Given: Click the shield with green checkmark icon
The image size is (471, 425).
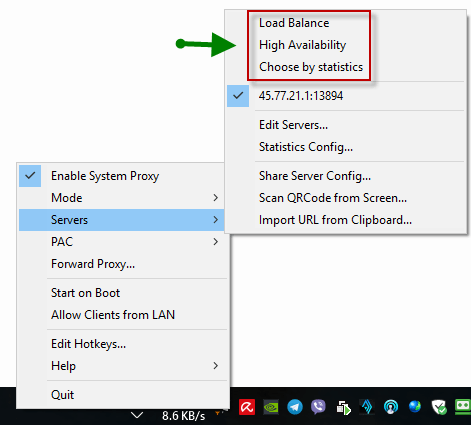Looking at the screenshot, I should coord(439,407).
